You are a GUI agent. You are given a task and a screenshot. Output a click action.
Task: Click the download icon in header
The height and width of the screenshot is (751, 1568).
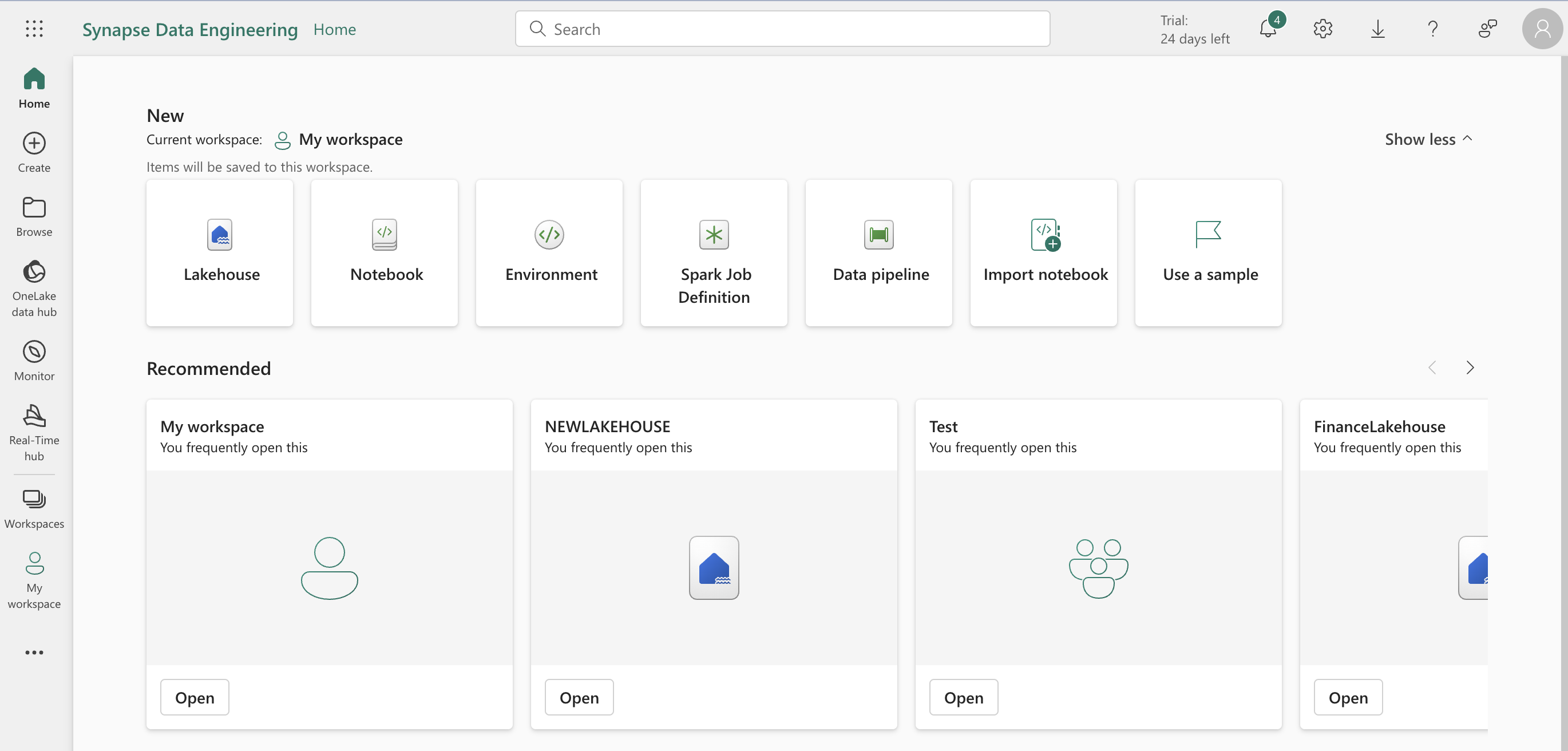1377,29
